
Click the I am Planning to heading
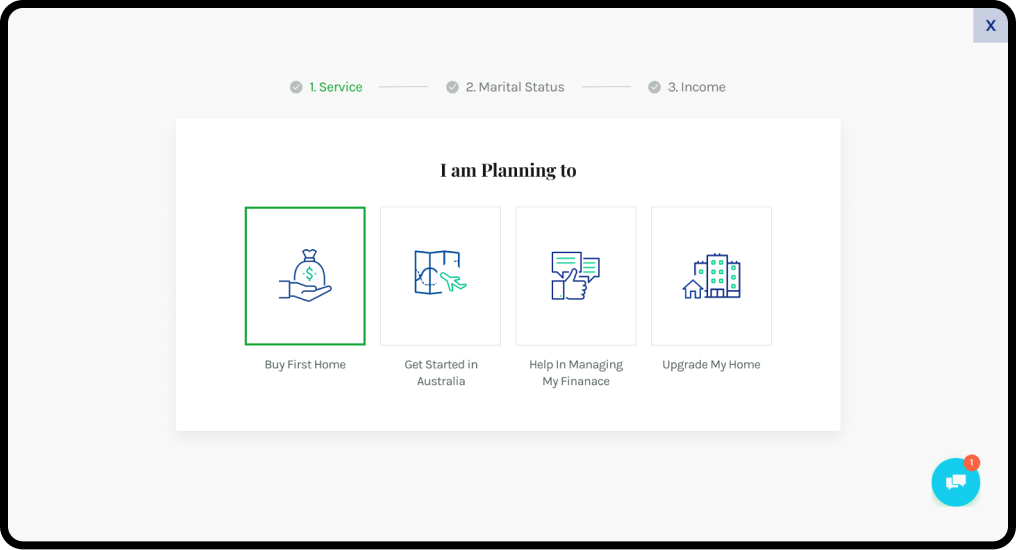tap(508, 170)
